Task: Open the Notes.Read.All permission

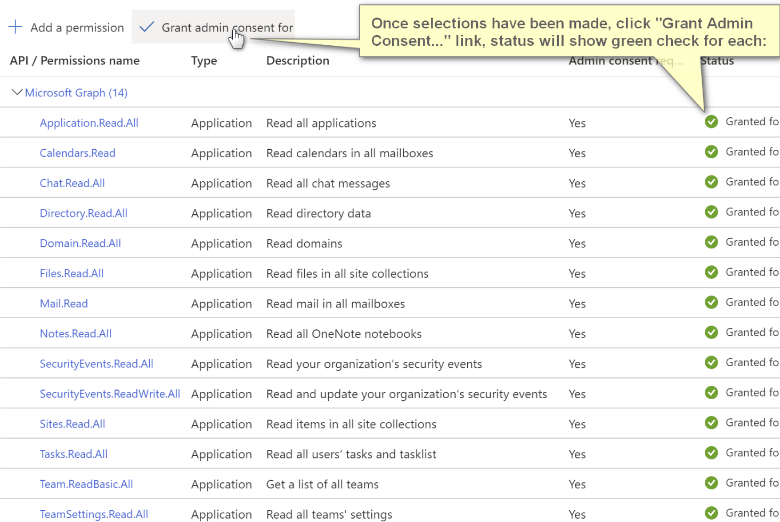Action: 76,333
